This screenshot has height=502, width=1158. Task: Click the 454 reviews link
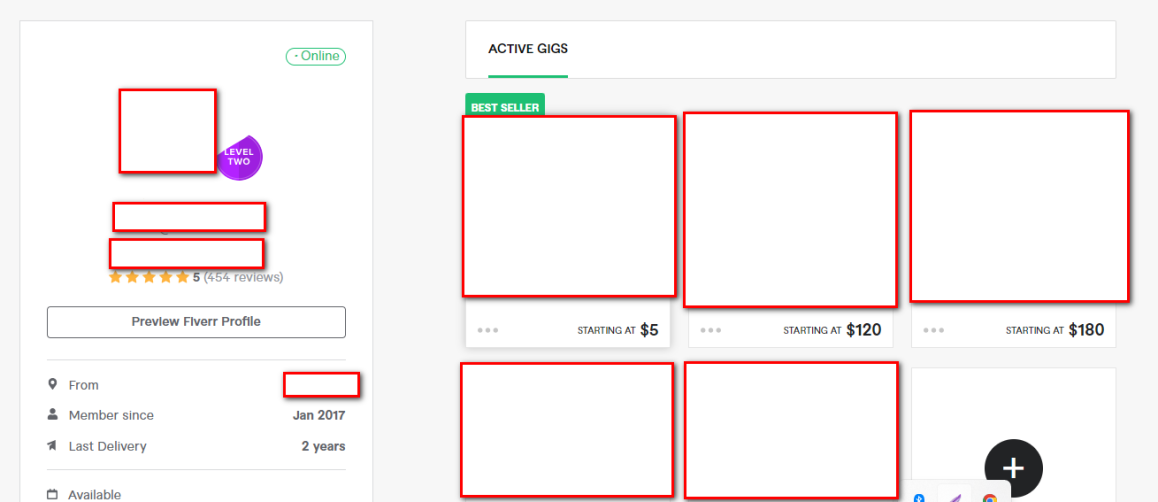243,278
